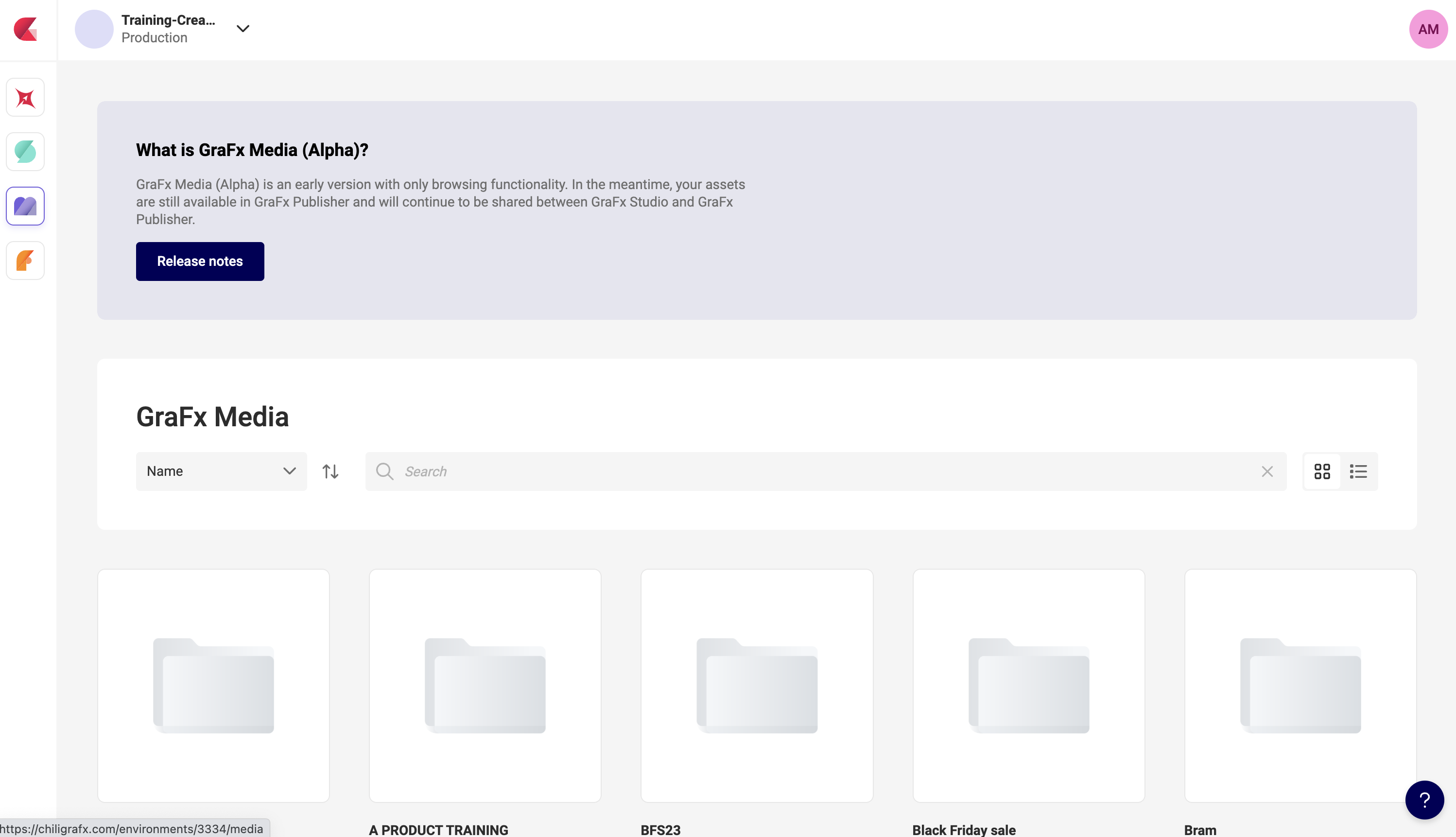1456x837 pixels.
Task: Open the A PRODUCT TRAINING folder
Action: [x=485, y=685]
